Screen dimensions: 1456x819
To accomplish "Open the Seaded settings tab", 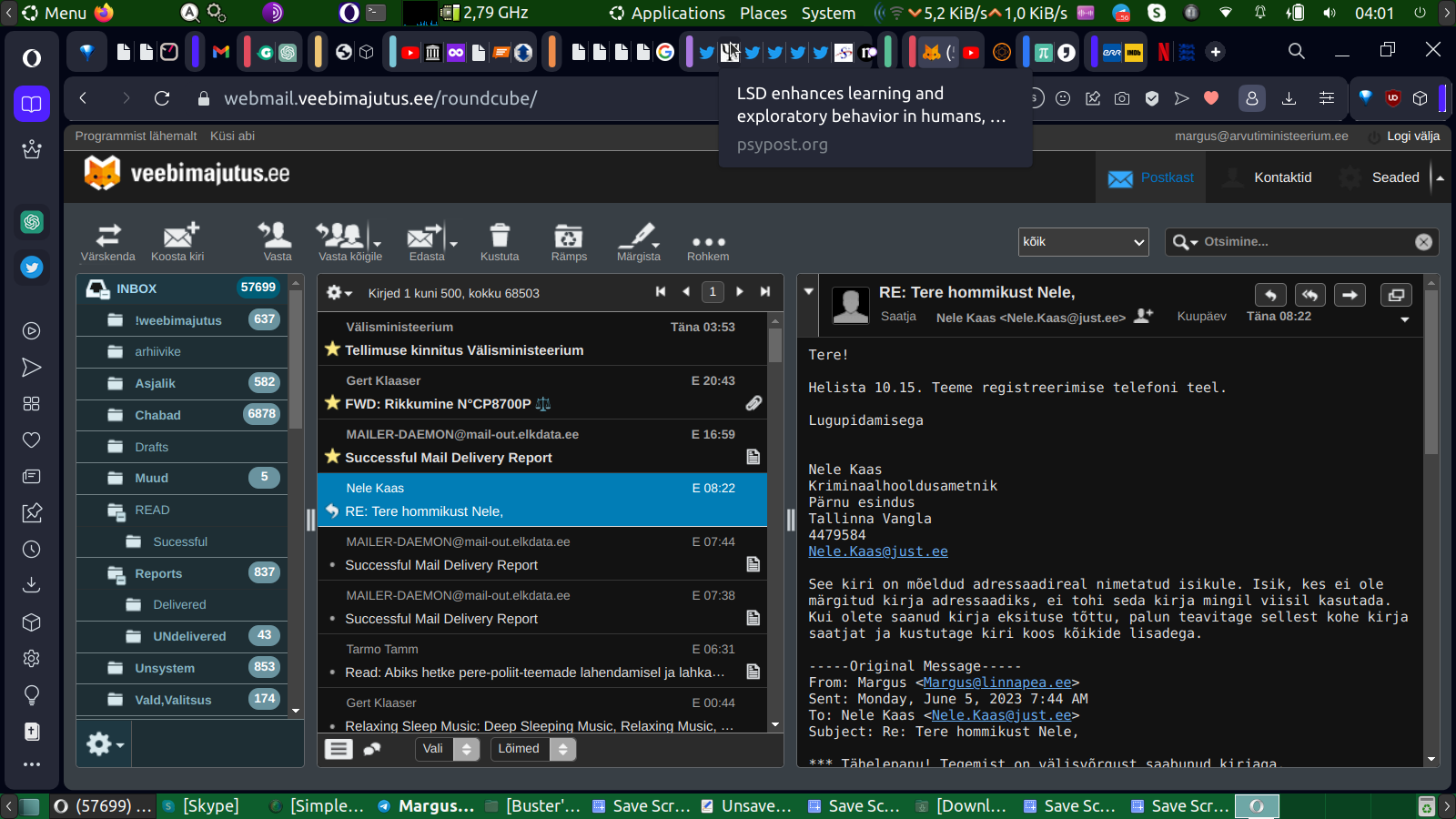I will 1394,177.
